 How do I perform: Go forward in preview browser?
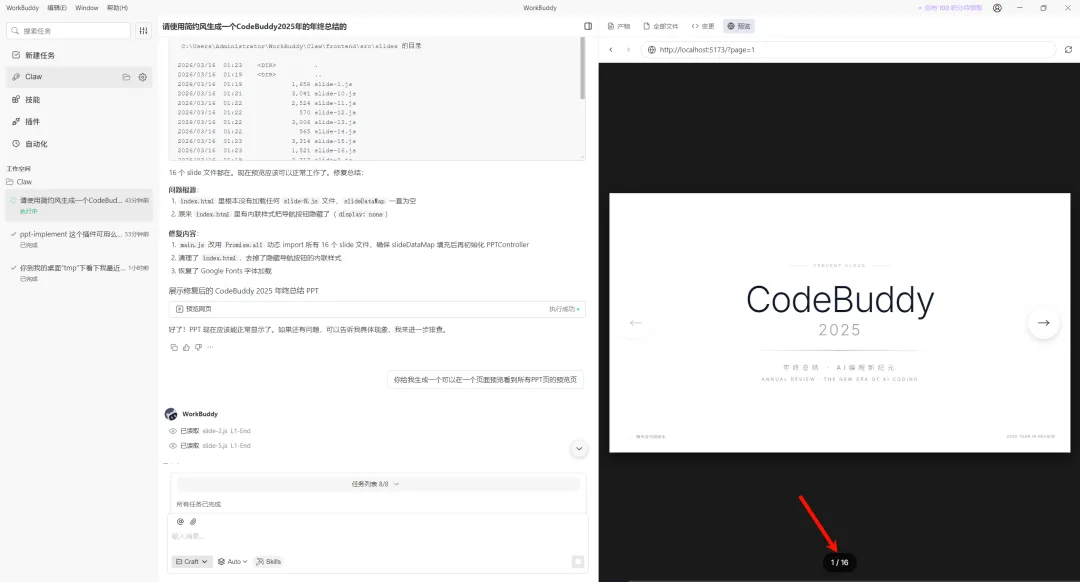pyautogui.click(x=627, y=50)
